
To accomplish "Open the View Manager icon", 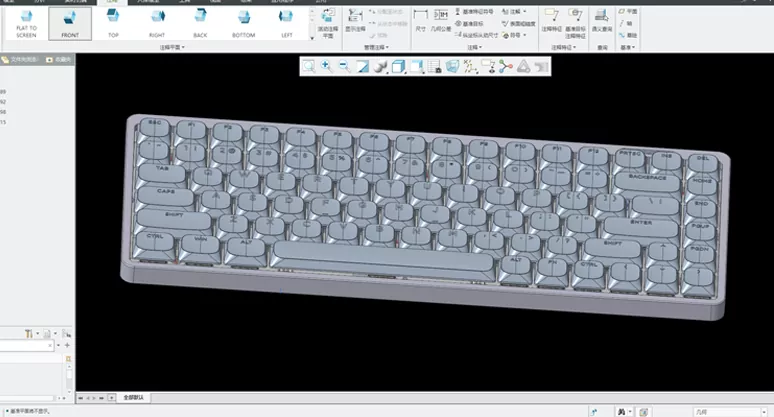I will point(434,66).
